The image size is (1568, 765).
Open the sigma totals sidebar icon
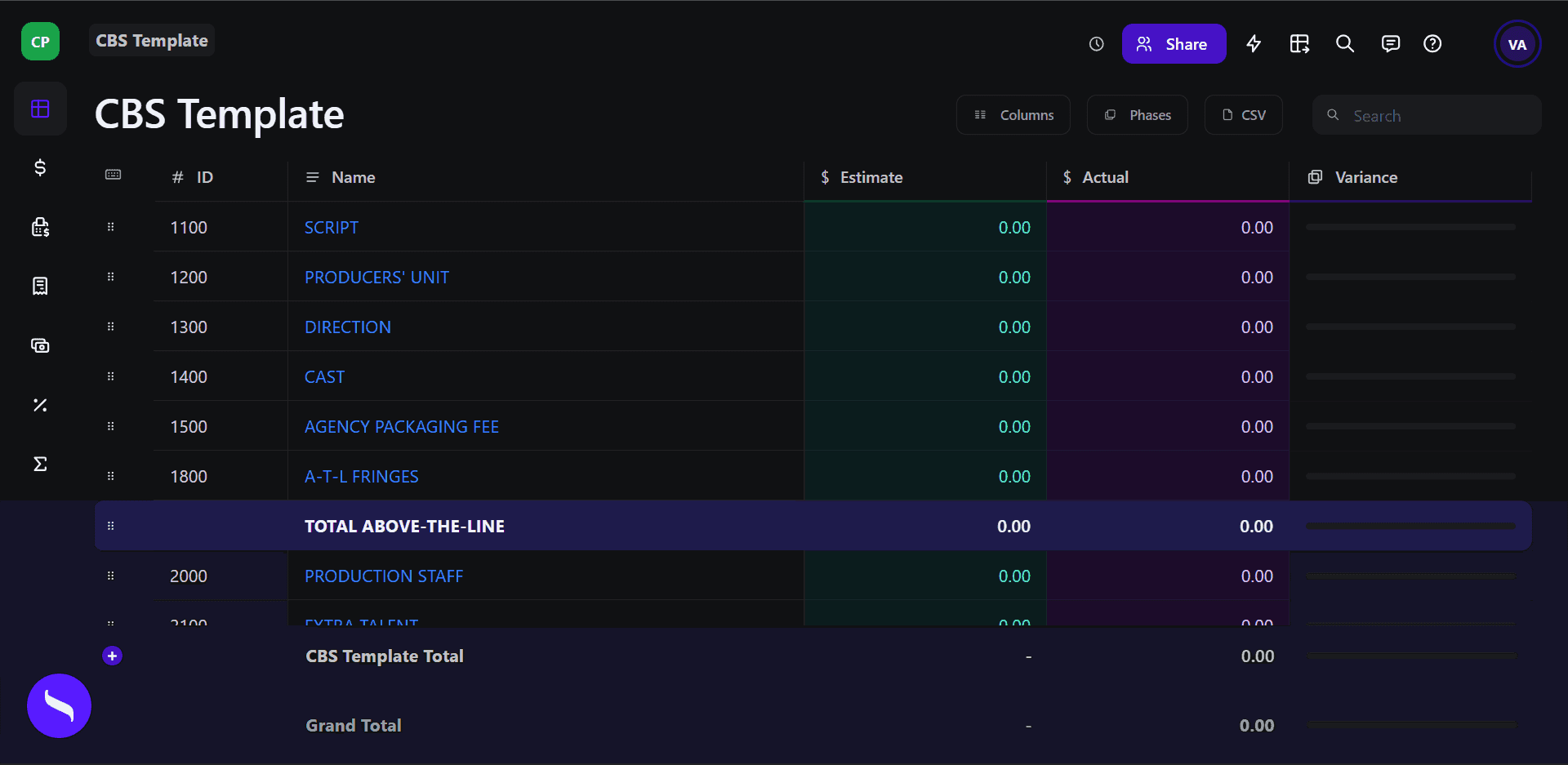40,464
